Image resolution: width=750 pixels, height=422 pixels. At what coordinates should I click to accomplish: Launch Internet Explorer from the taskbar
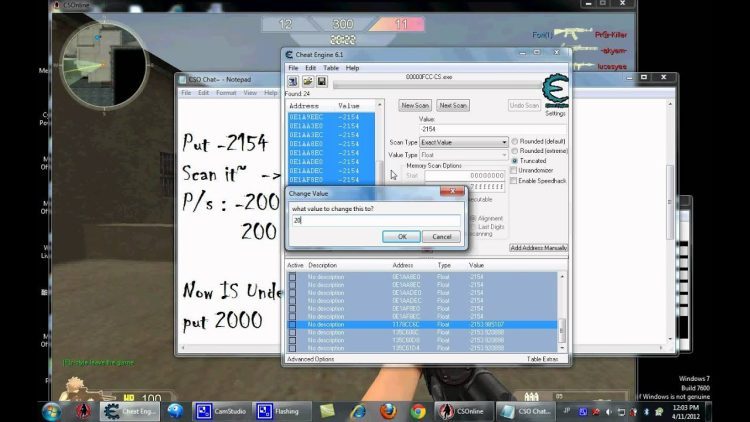click(358, 411)
